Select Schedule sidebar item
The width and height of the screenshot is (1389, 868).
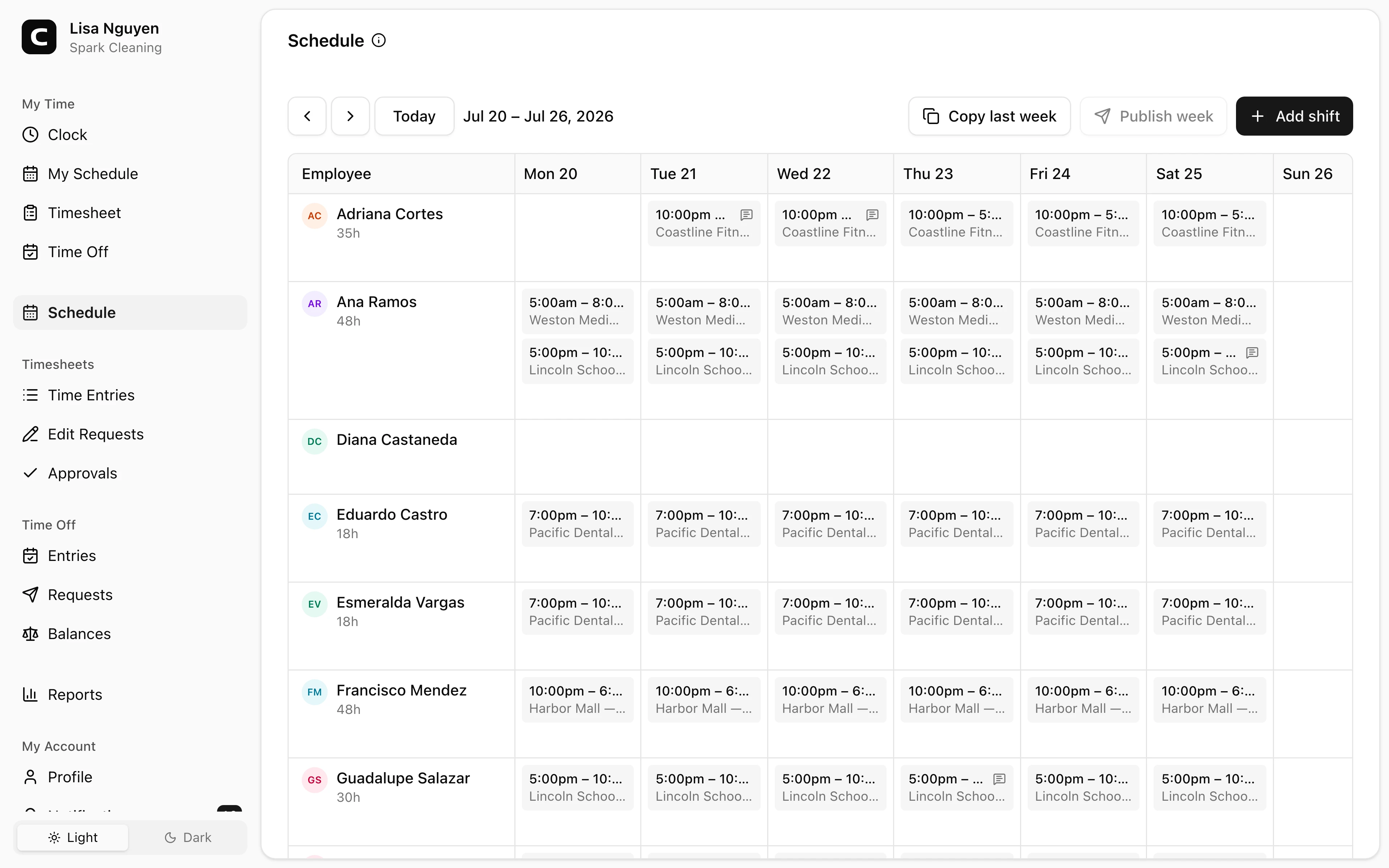pyautogui.click(x=130, y=313)
